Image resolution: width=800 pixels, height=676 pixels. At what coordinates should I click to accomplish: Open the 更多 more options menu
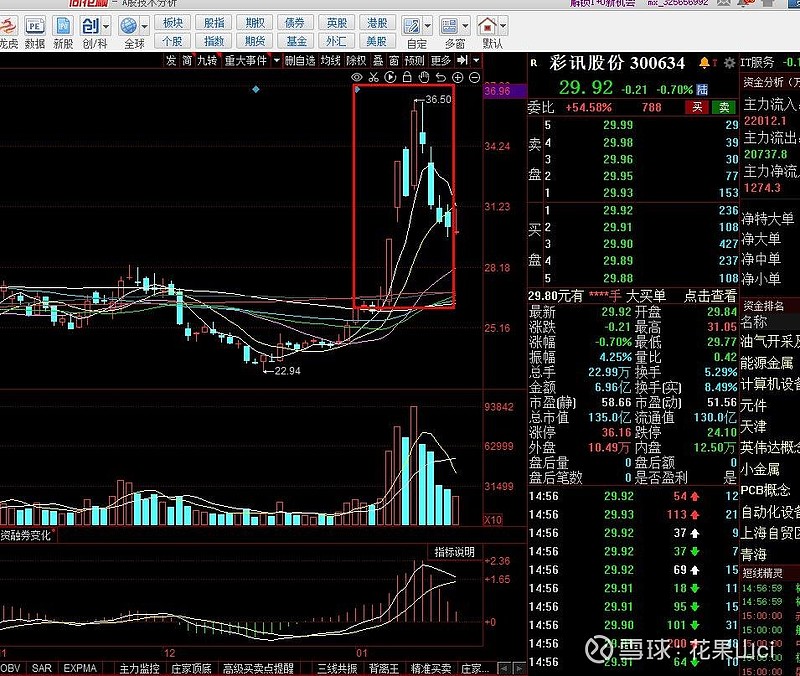pos(440,60)
